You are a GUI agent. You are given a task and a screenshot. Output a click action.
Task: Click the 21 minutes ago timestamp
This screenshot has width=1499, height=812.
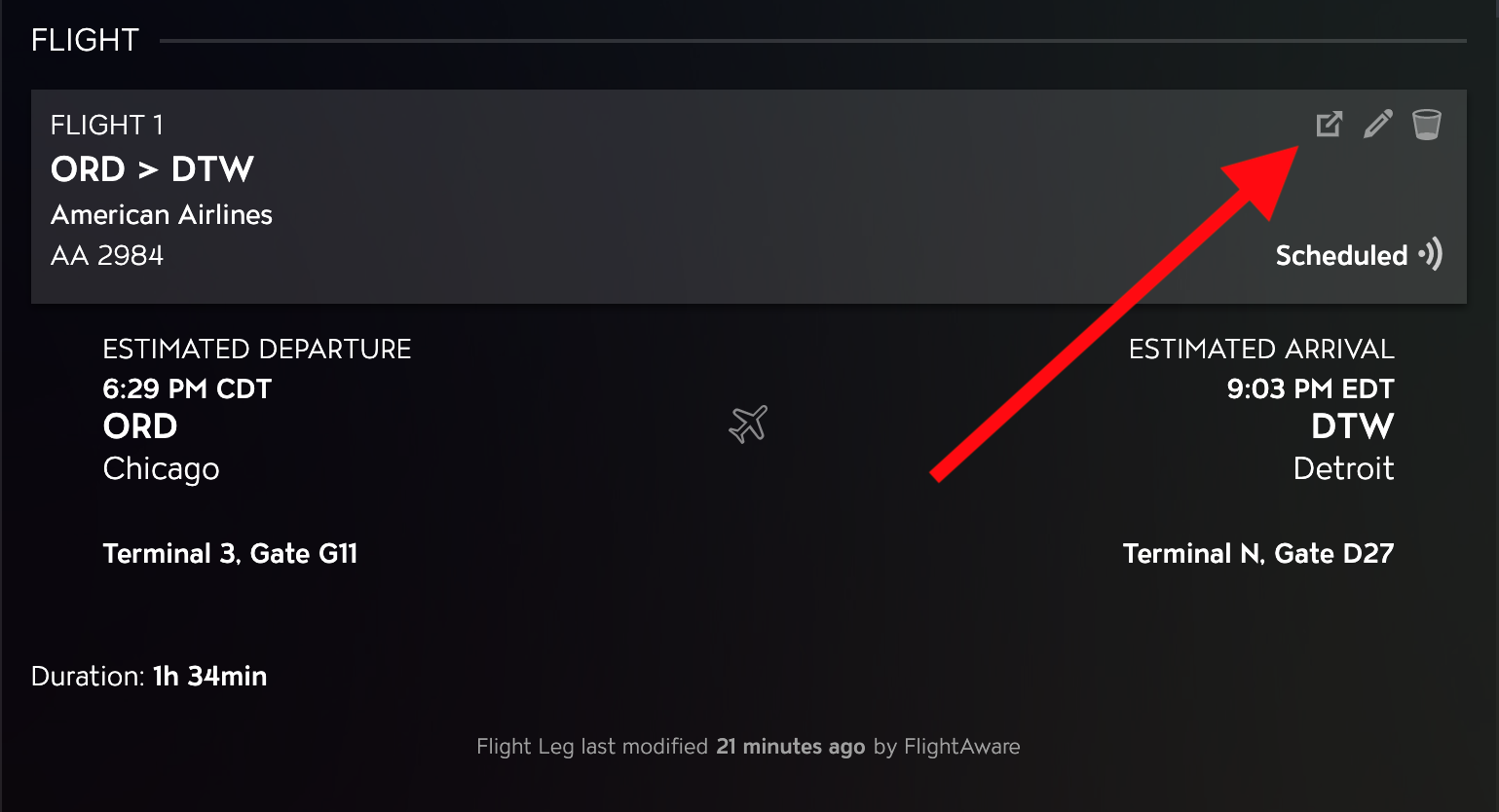[x=791, y=747]
